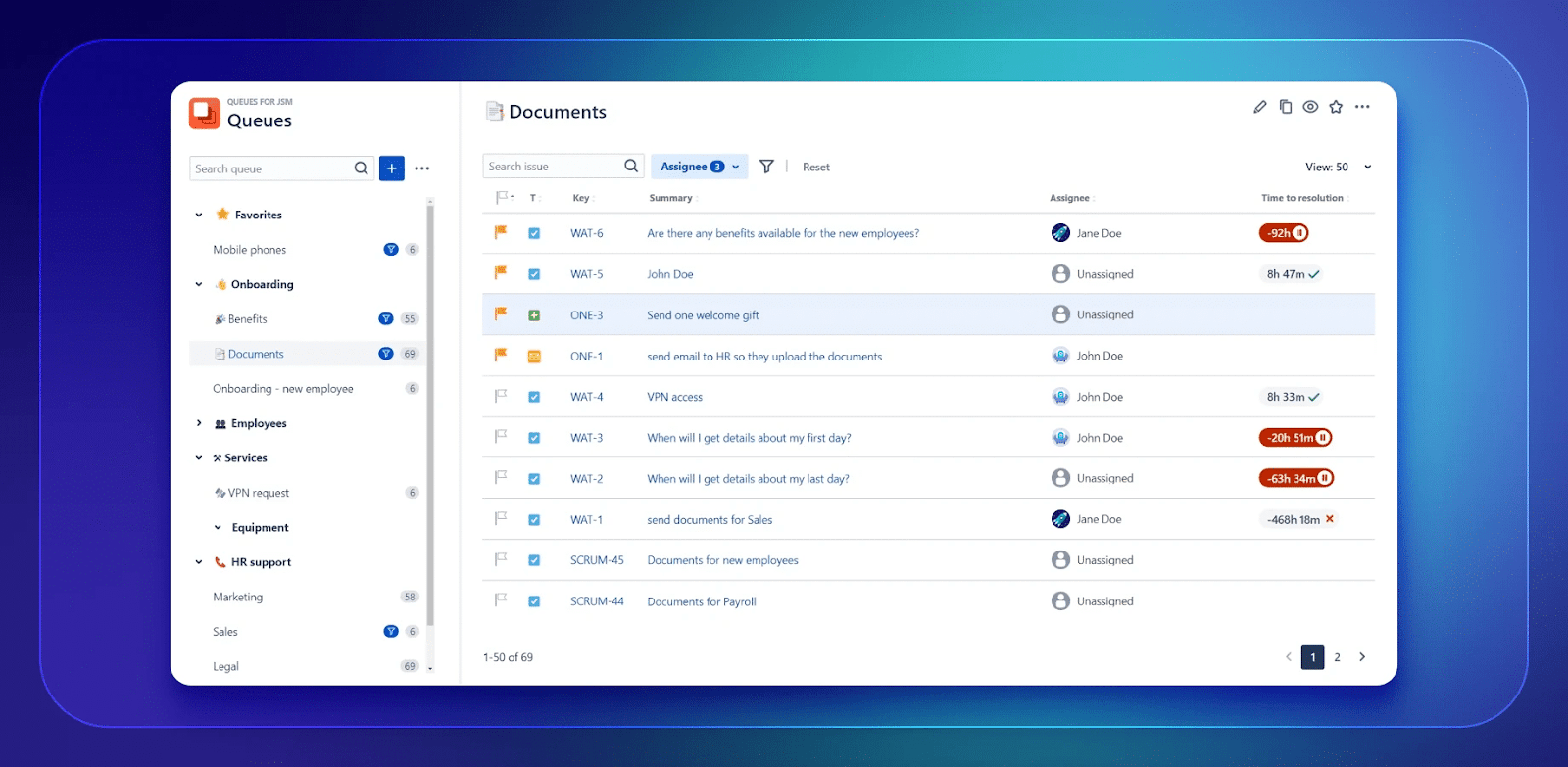The image size is (1568, 767).
Task: Open Benefits queue
Action: [248, 319]
